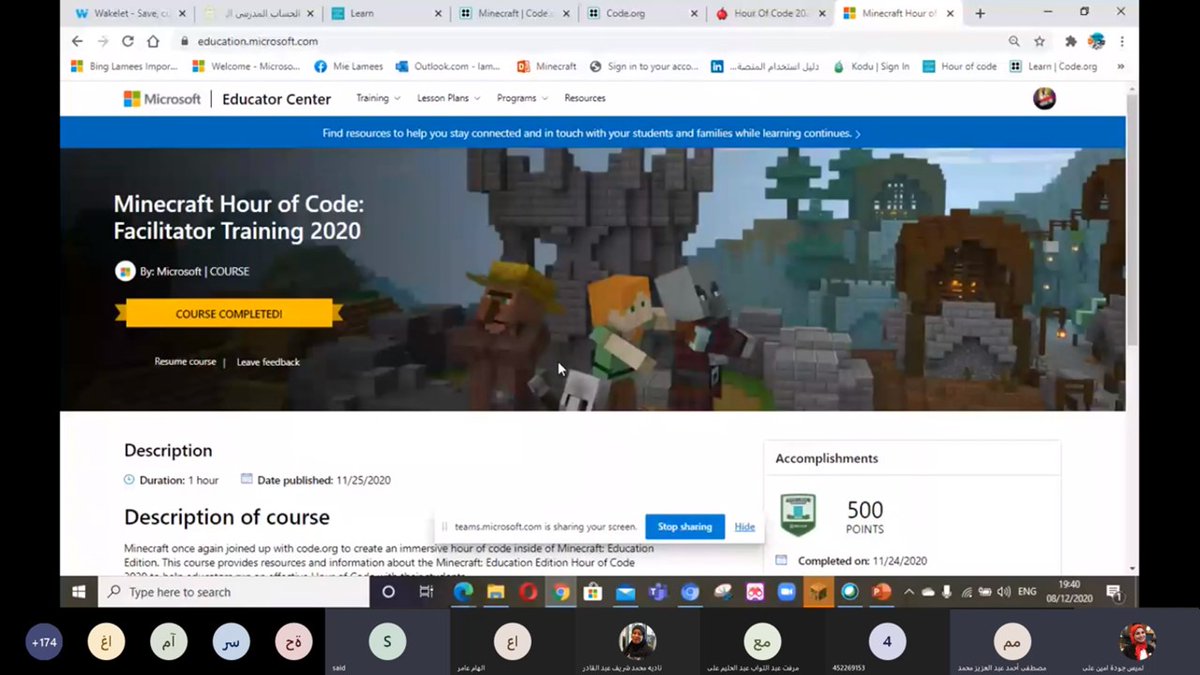Expand the Training menu in the navigation bar

(377, 98)
